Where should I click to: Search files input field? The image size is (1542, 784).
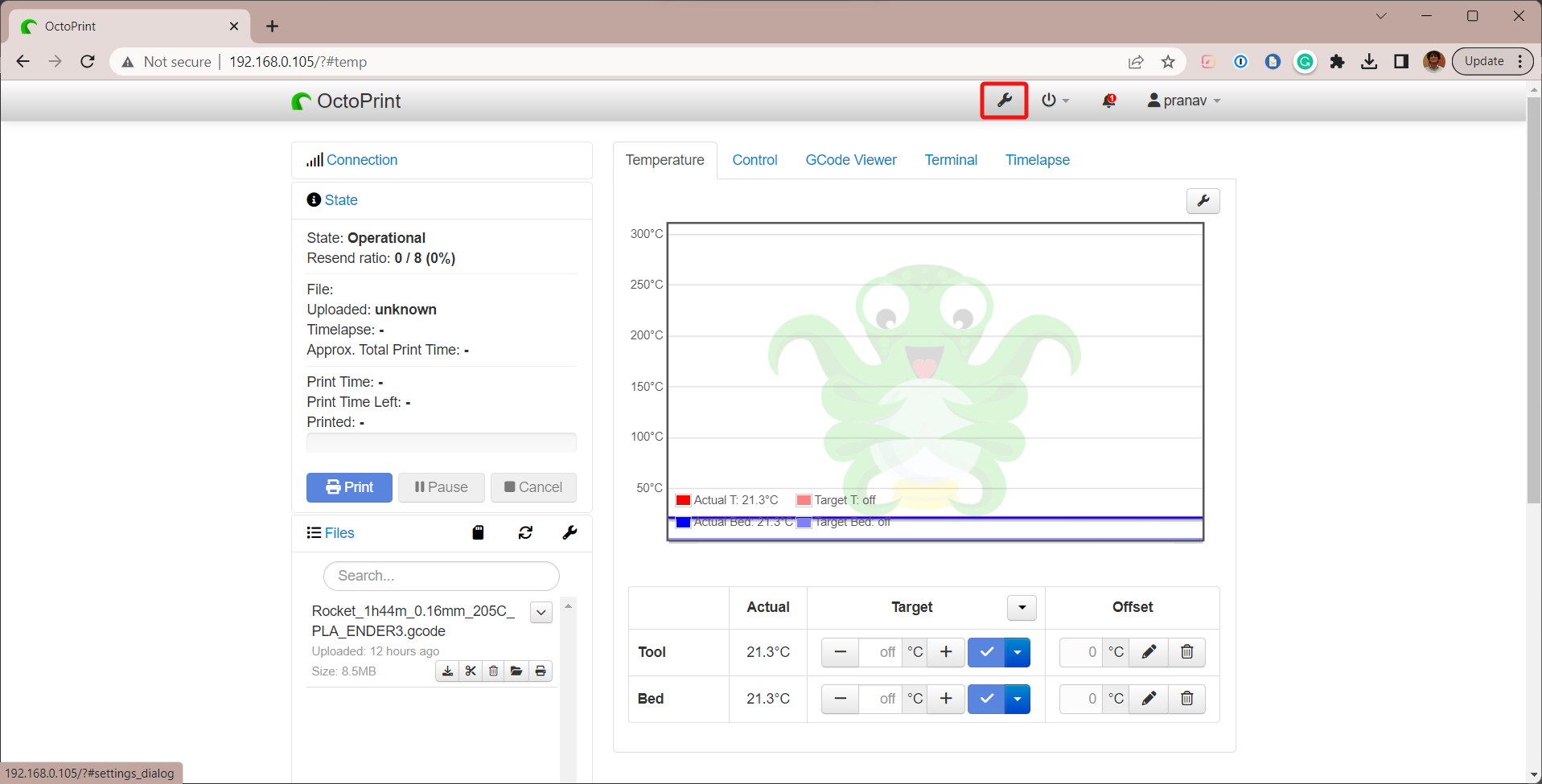tap(441, 576)
